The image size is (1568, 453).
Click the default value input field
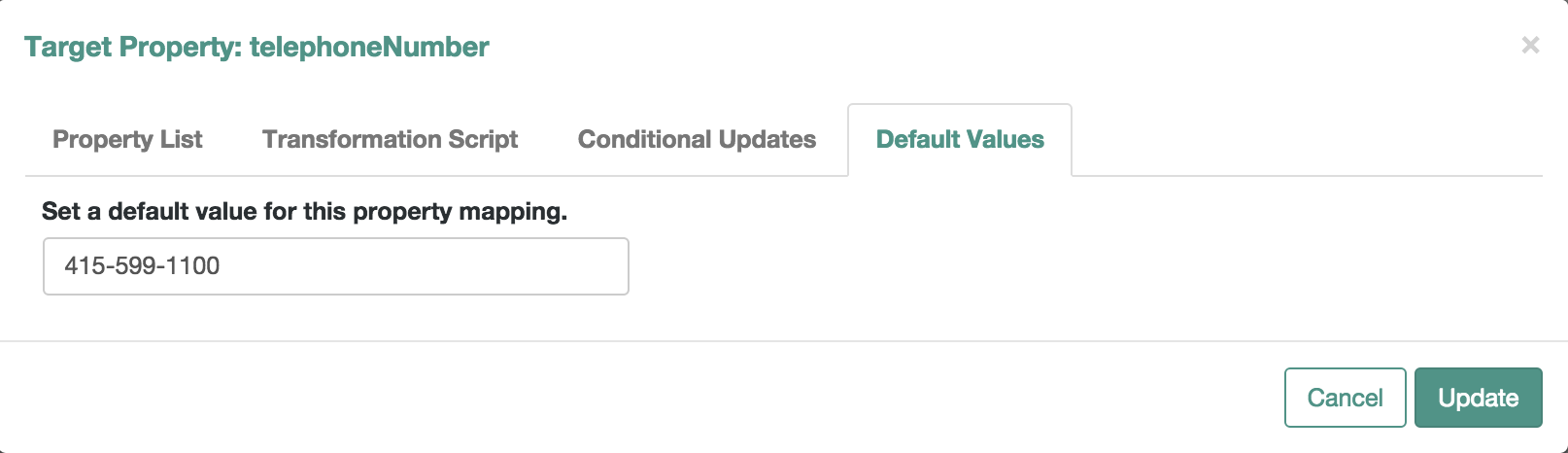click(336, 266)
